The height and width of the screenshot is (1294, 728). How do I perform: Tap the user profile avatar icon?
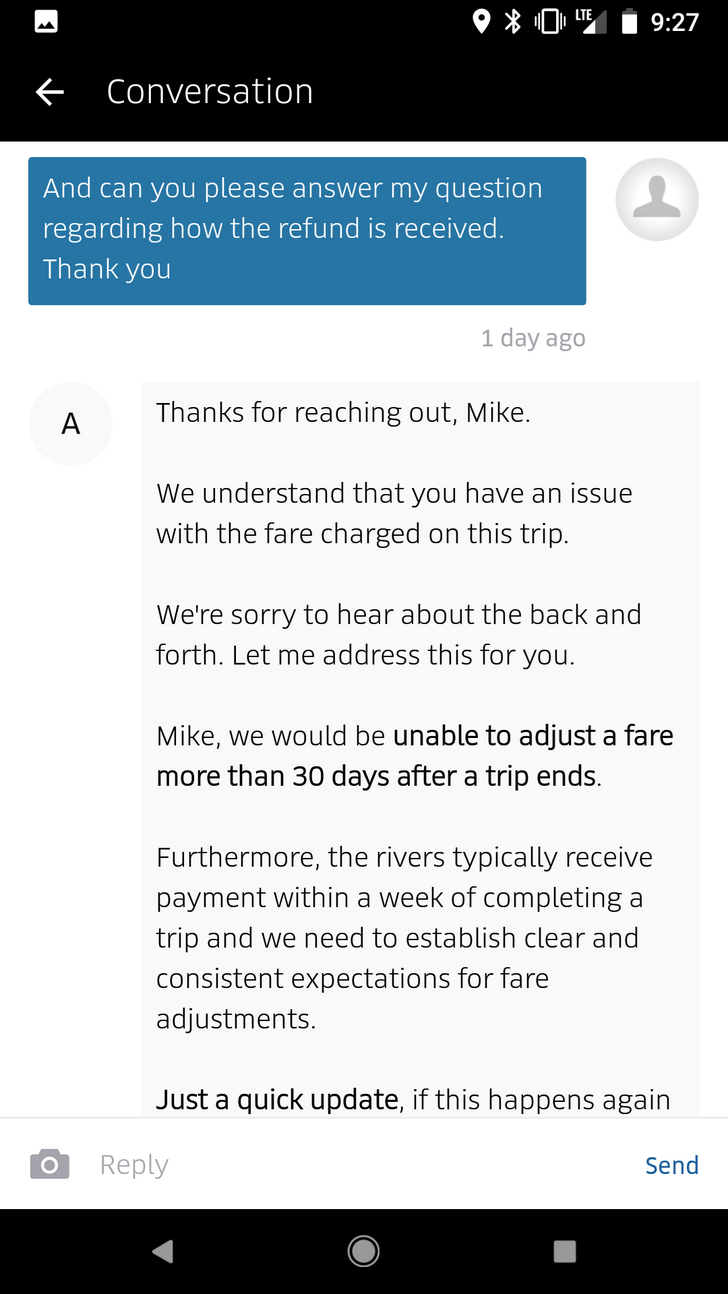pos(656,199)
